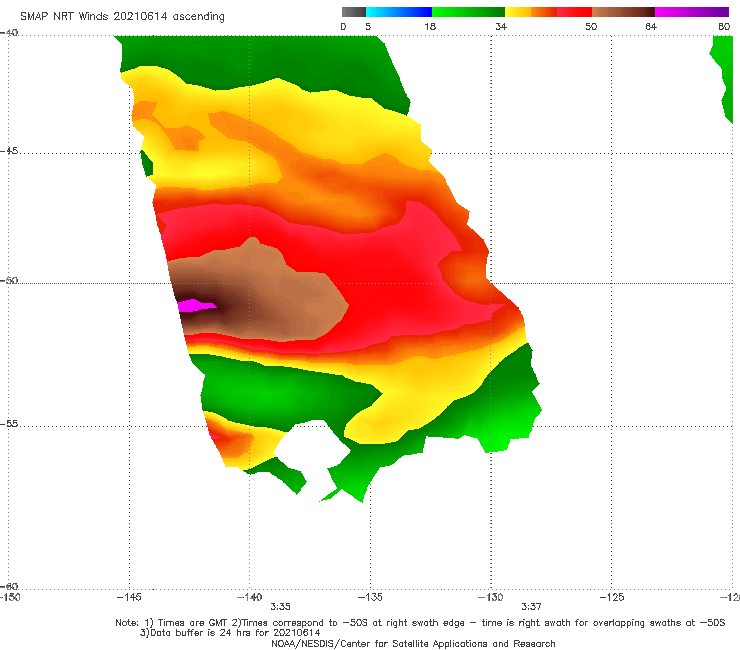Choose the yellow-orange segment of the color bar
The width and height of the screenshot is (740, 650).
(531, 12)
